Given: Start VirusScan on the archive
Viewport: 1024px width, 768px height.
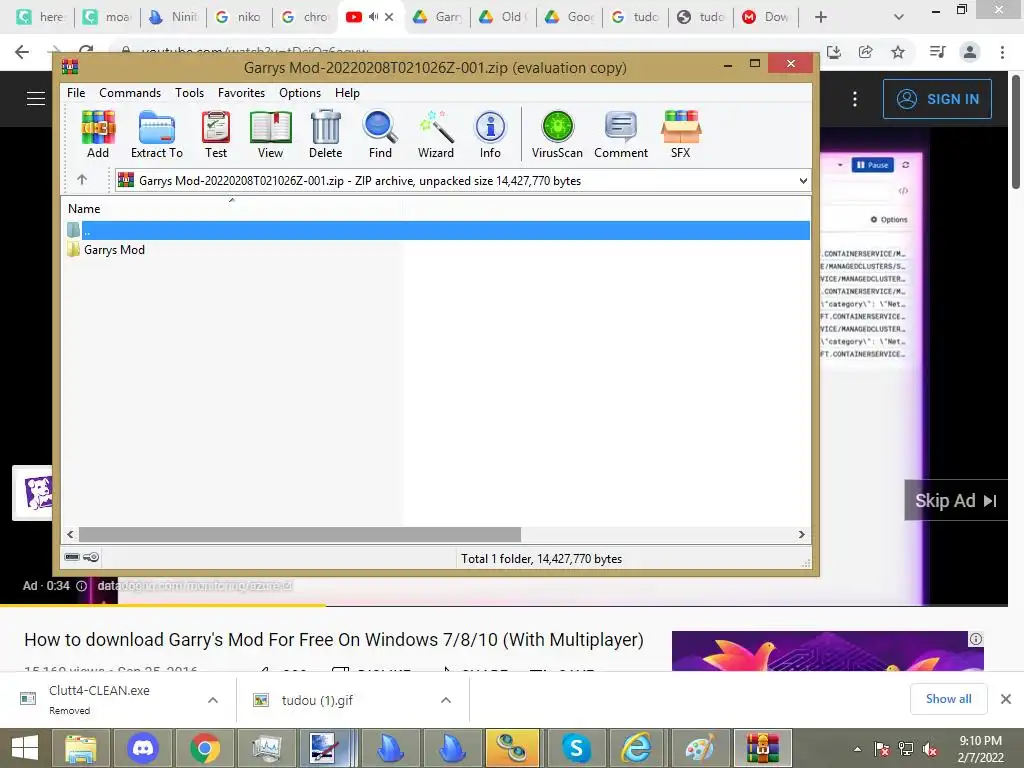Looking at the screenshot, I should pyautogui.click(x=557, y=134).
